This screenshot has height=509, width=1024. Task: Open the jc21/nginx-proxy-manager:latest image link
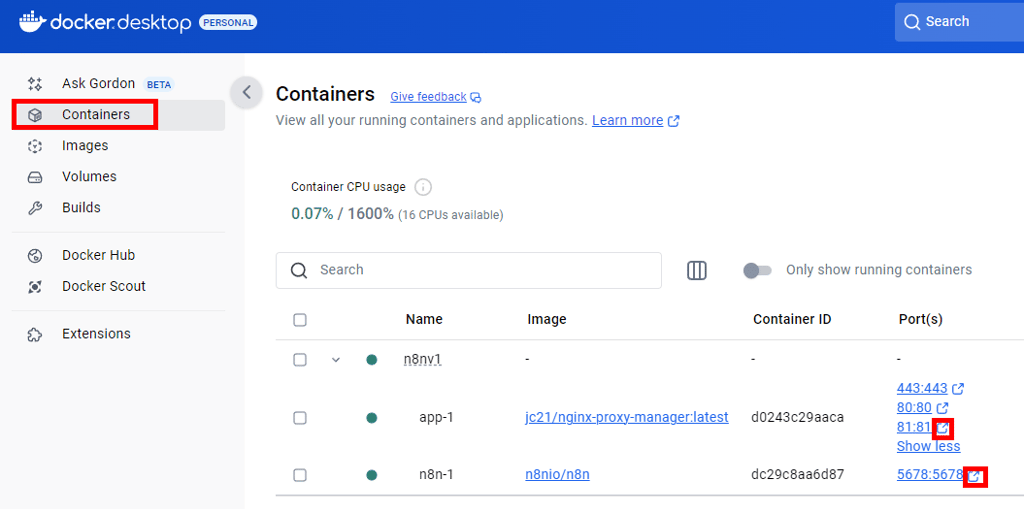tap(627, 417)
